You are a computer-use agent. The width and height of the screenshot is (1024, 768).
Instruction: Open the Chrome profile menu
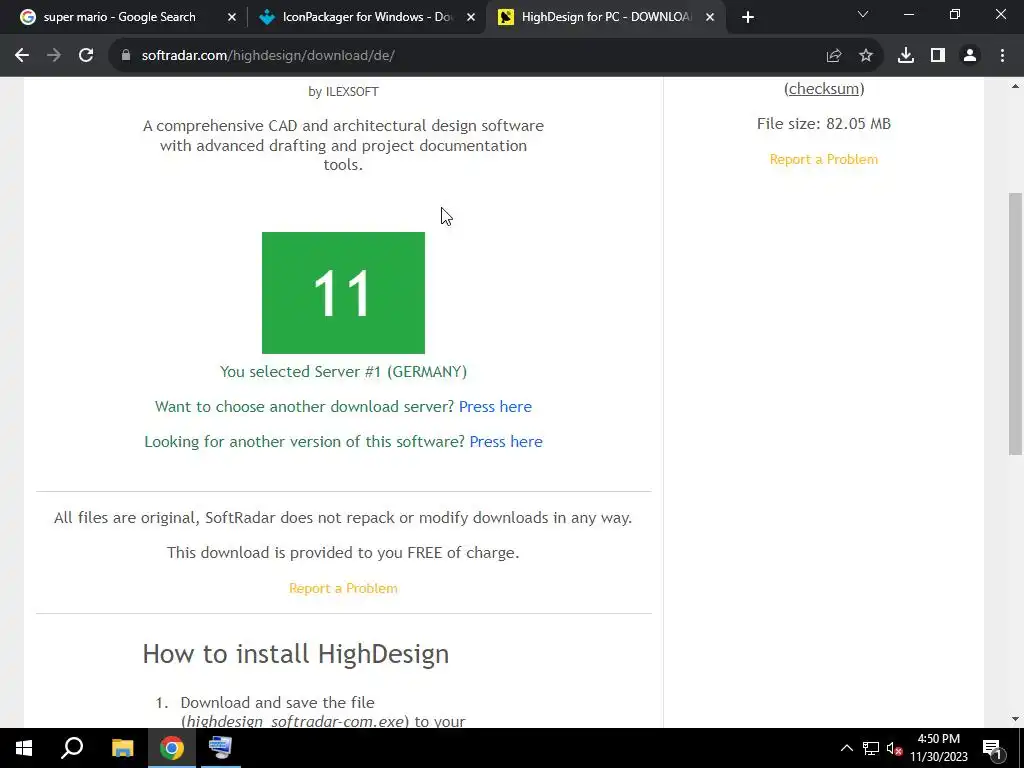(x=970, y=56)
